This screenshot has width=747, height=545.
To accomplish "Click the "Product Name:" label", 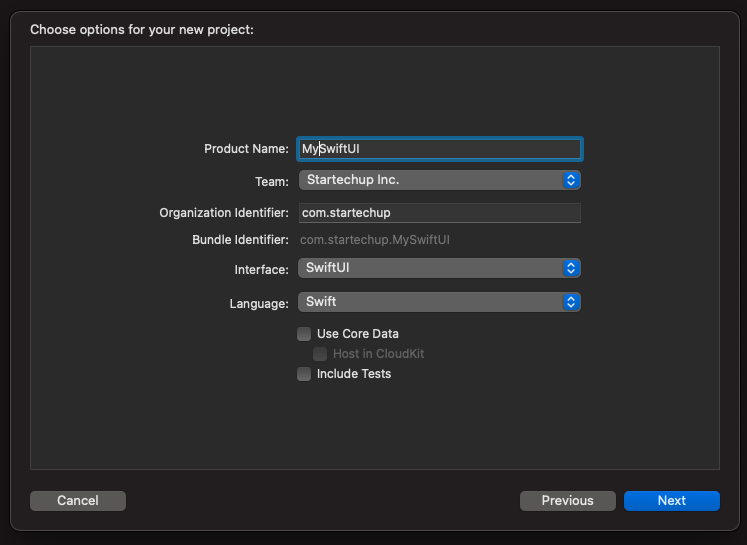I will point(246,149).
